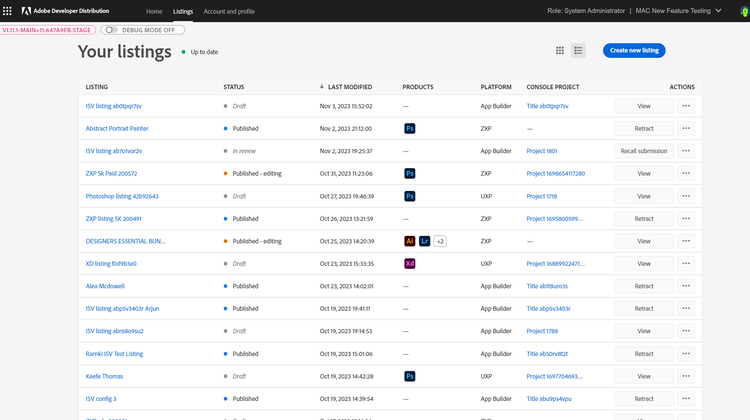Click Photoshop icon for Abstract Portrait Painter
This screenshot has width=750, height=420.
[x=409, y=128]
